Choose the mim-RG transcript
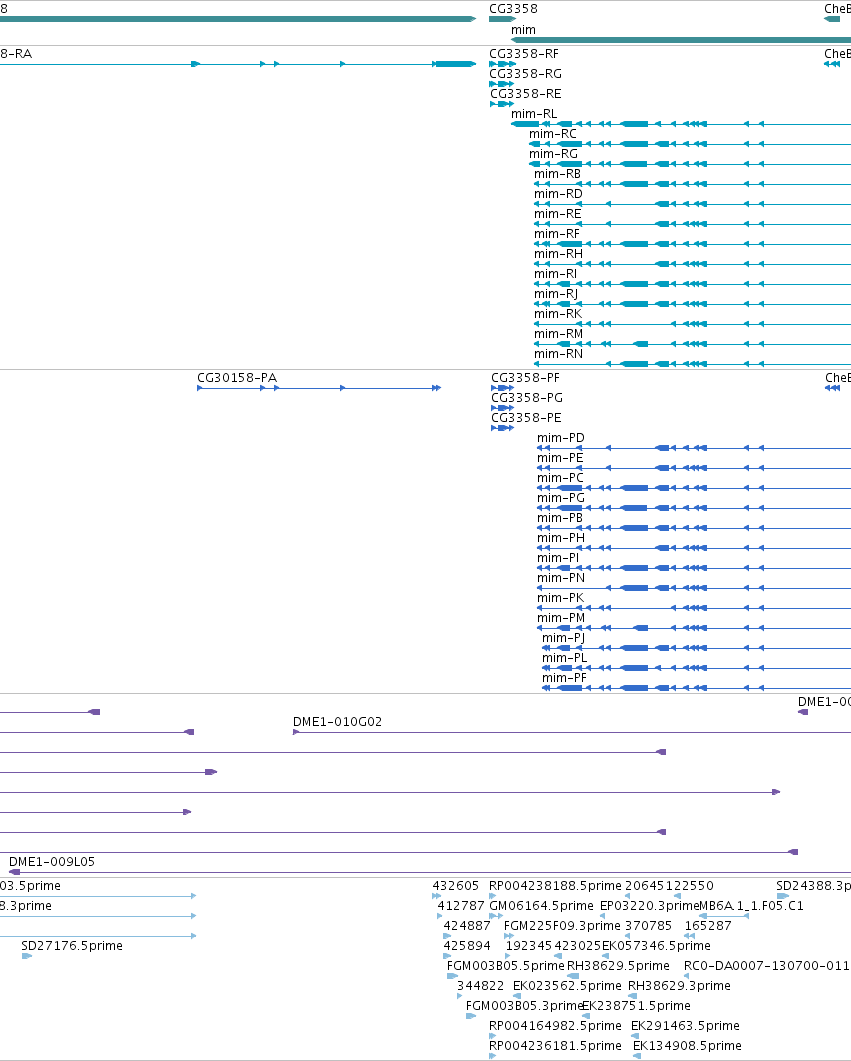This screenshot has width=851, height=1061. [553, 154]
